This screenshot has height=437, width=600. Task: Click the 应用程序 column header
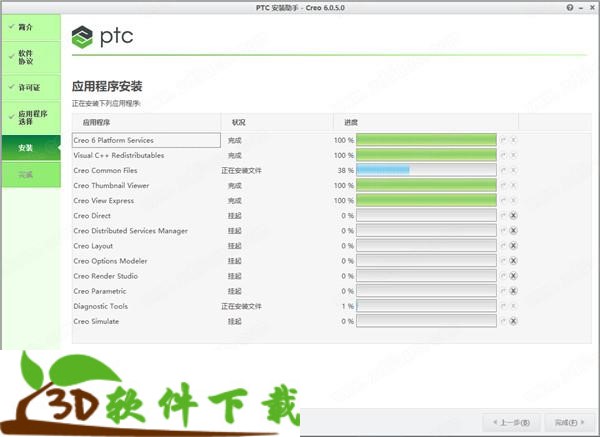pyautogui.click(x=146, y=122)
